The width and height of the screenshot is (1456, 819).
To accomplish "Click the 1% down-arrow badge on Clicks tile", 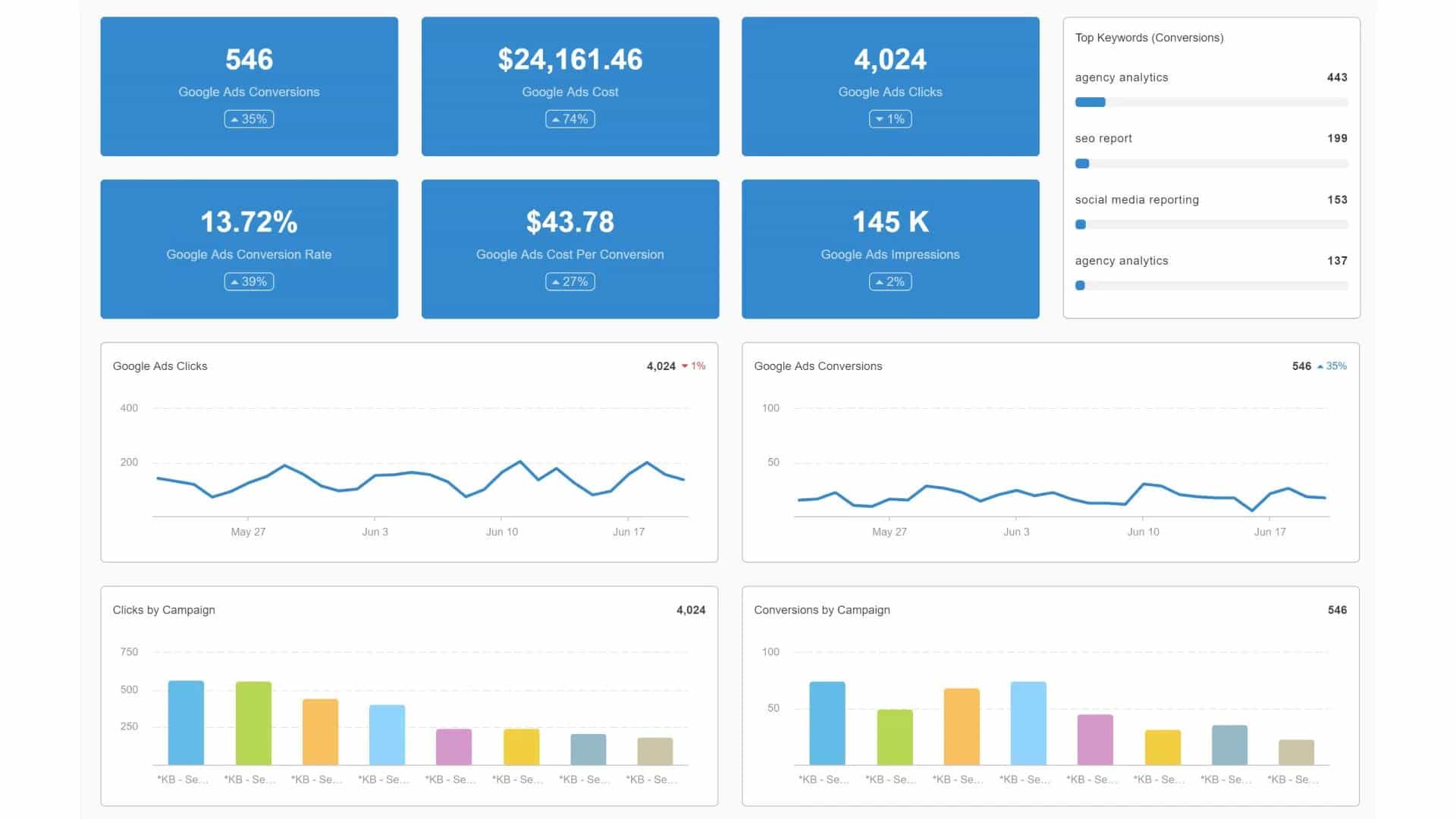I will pyautogui.click(x=890, y=119).
